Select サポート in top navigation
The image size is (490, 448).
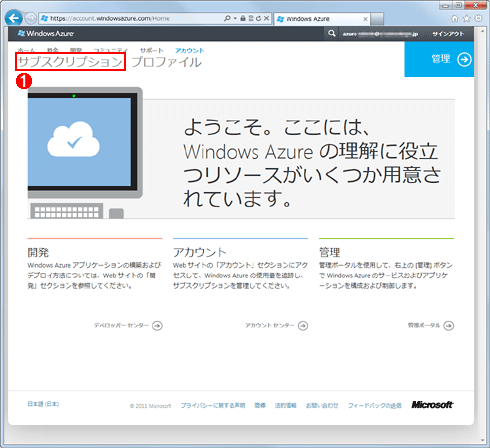[x=152, y=51]
